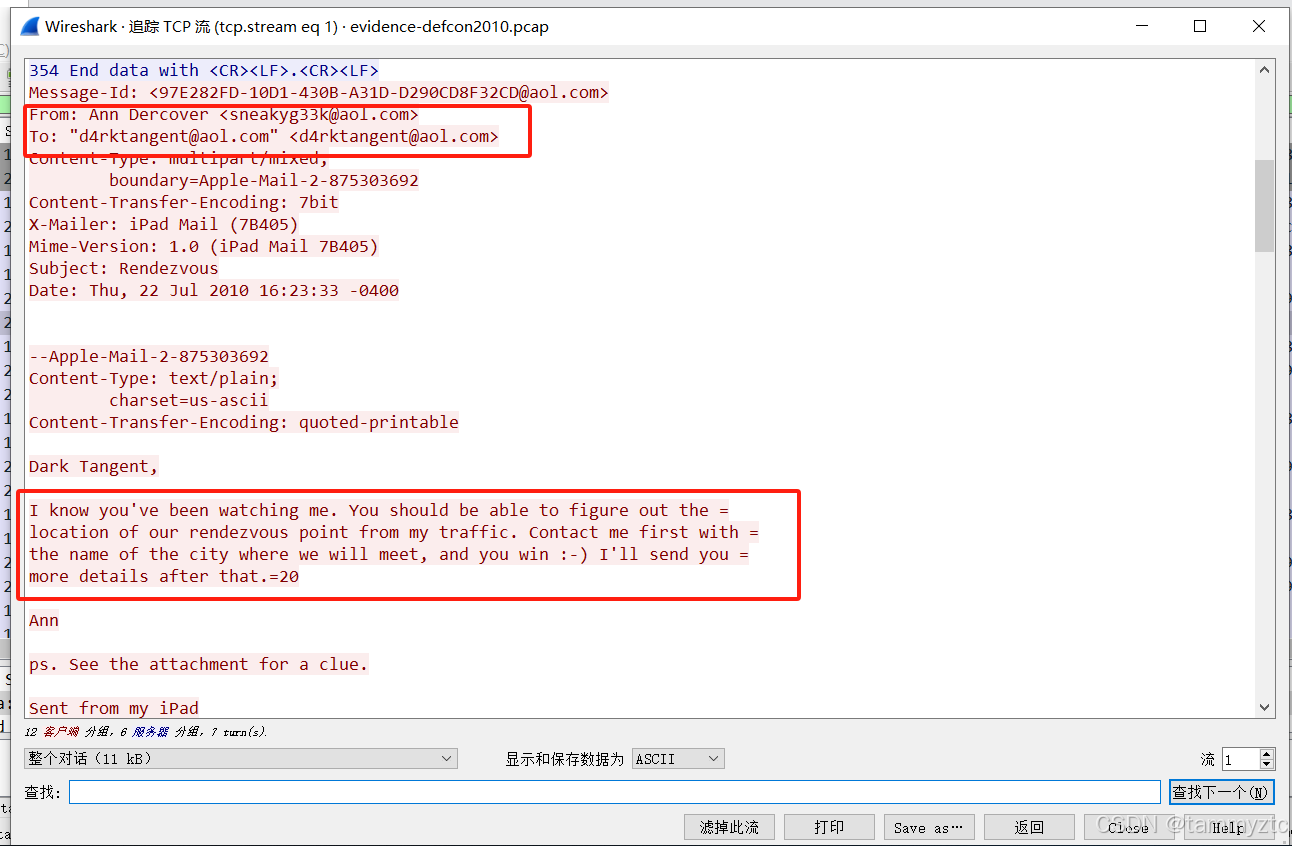Click the vertical scrollbar down arrow
This screenshot has width=1292, height=846.
coord(1265,706)
